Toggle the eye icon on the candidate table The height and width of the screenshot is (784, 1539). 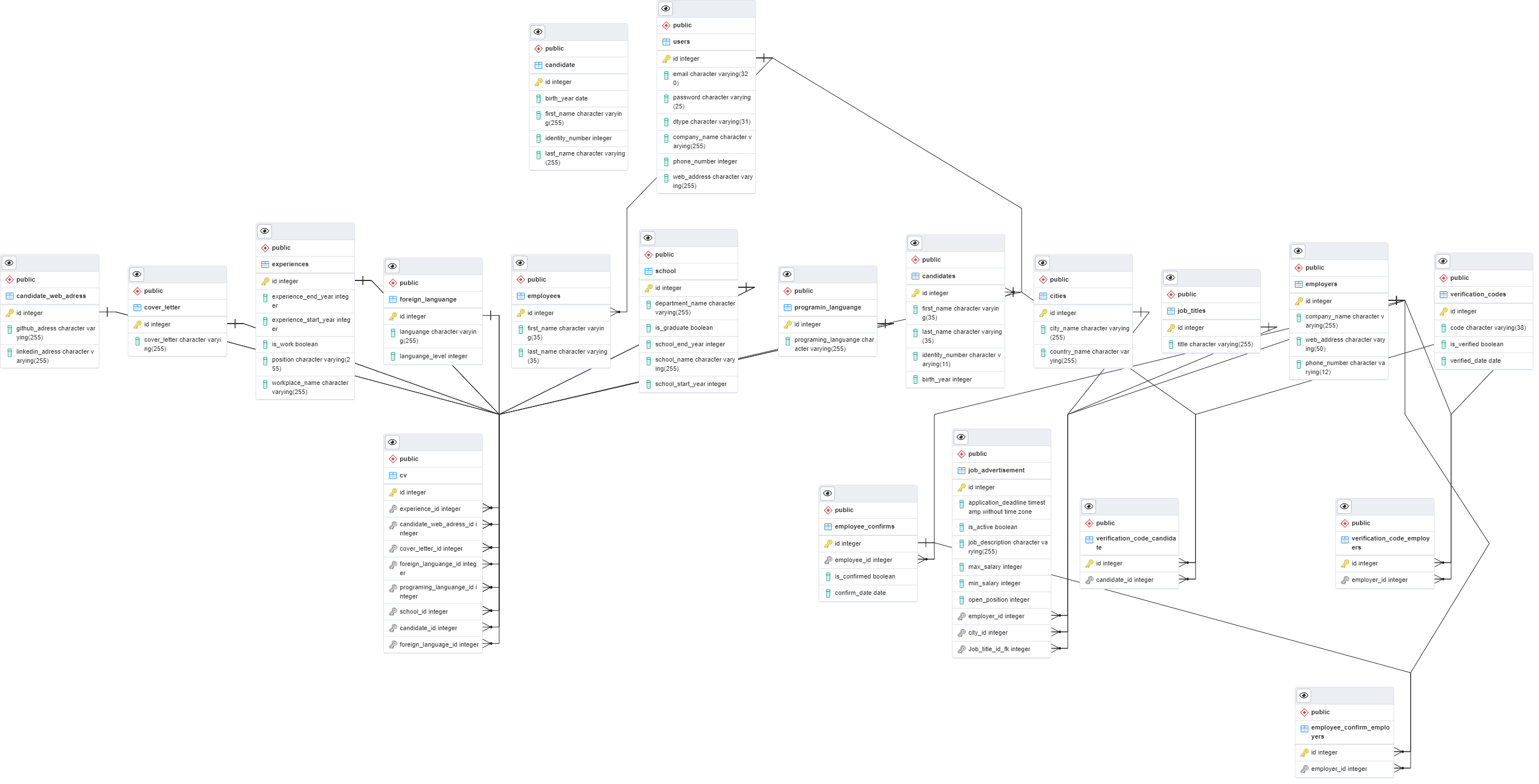pyautogui.click(x=537, y=31)
